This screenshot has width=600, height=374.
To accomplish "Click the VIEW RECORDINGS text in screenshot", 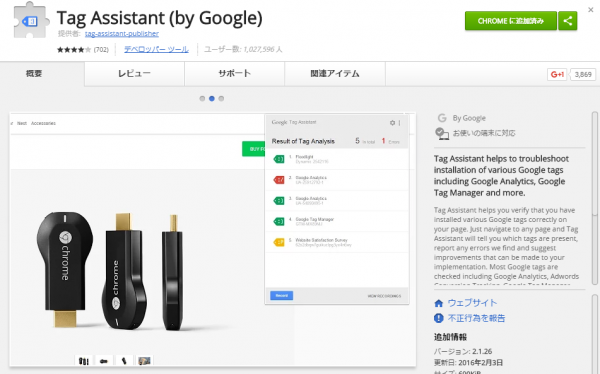I will tap(384, 296).
